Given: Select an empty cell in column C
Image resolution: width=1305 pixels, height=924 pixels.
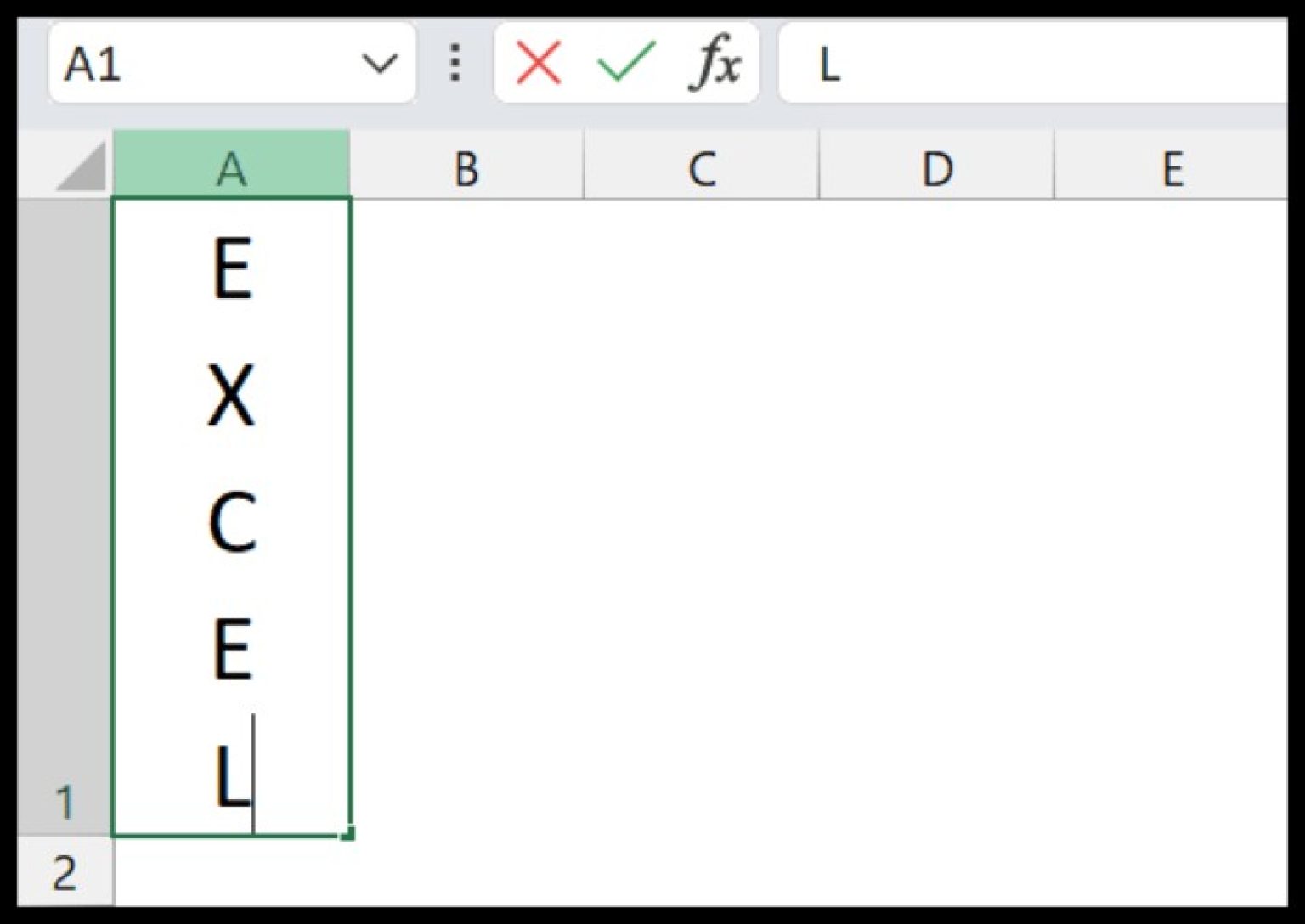Looking at the screenshot, I should coord(699,510).
